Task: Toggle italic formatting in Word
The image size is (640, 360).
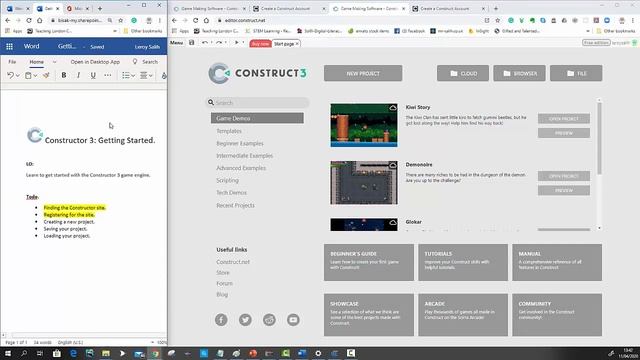Action: (78, 75)
